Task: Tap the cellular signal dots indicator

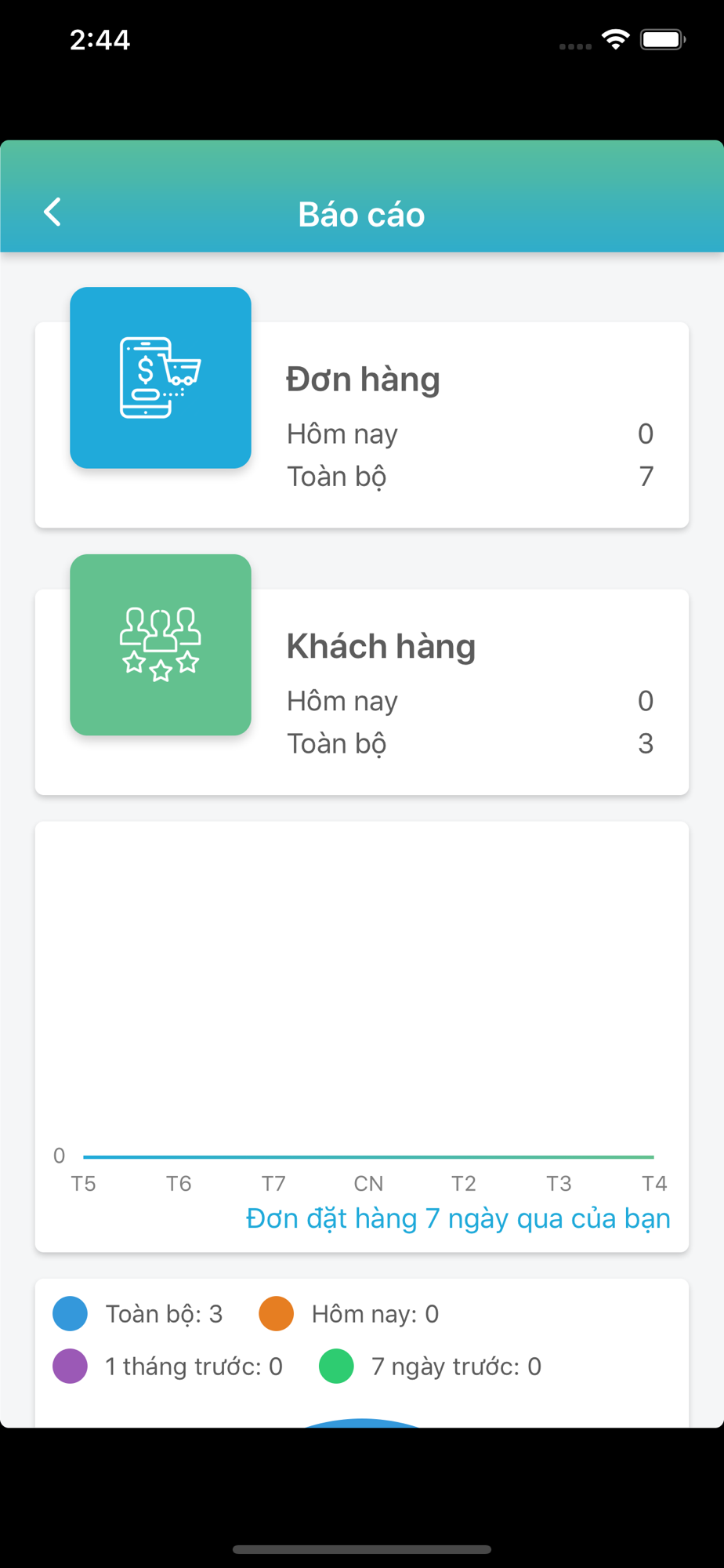Action: click(x=575, y=46)
